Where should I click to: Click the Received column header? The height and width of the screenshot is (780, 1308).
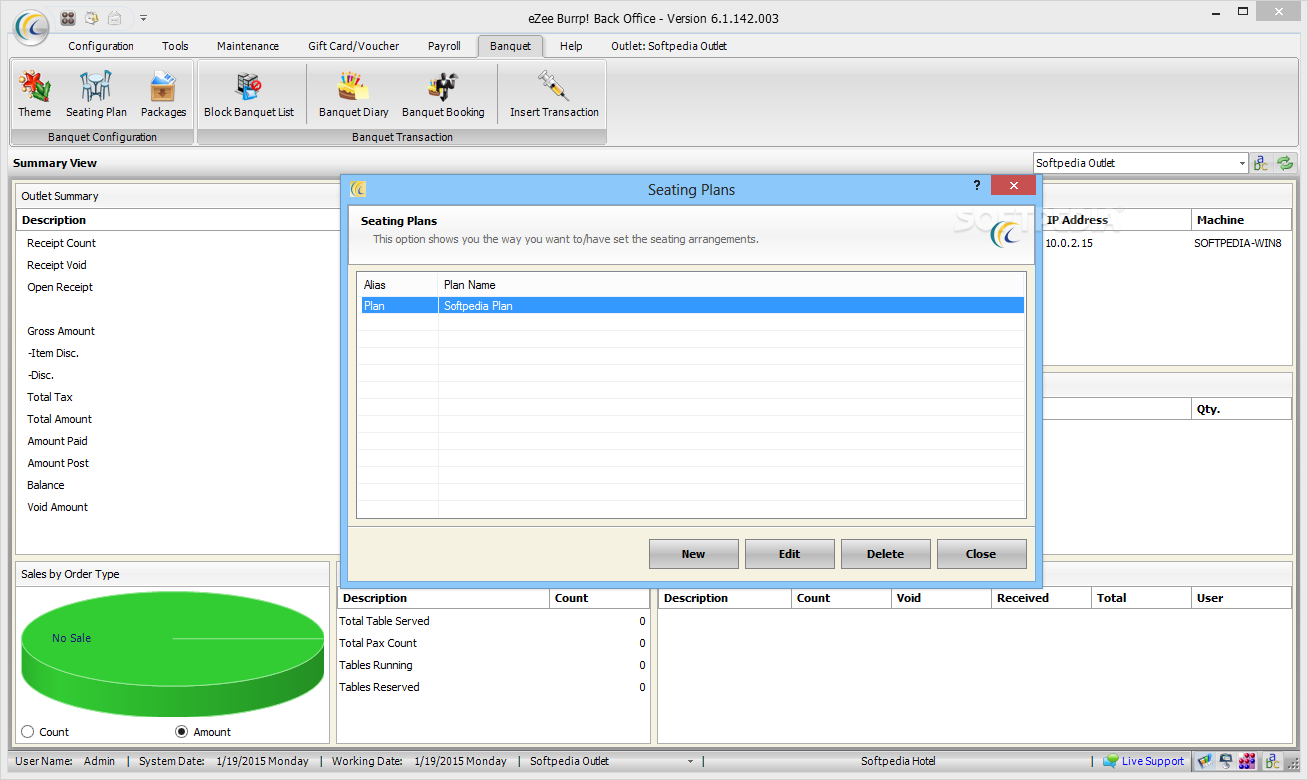pos(1041,598)
